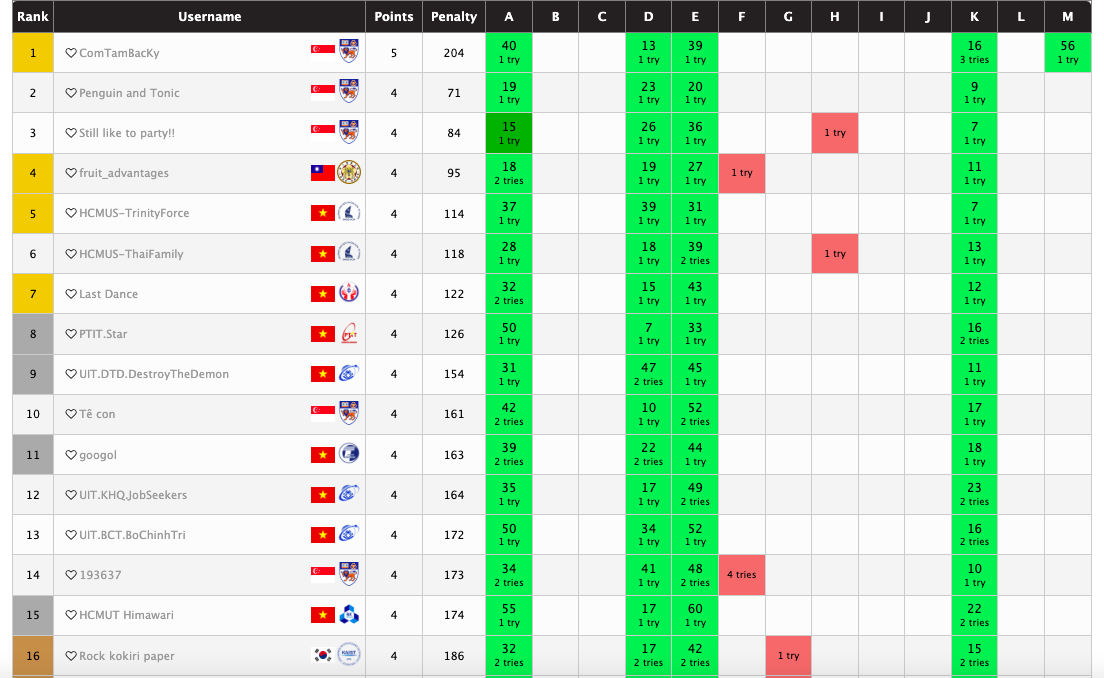
Task: Toggle the heart beside Penguin and Tonic
Action: (x=71, y=93)
